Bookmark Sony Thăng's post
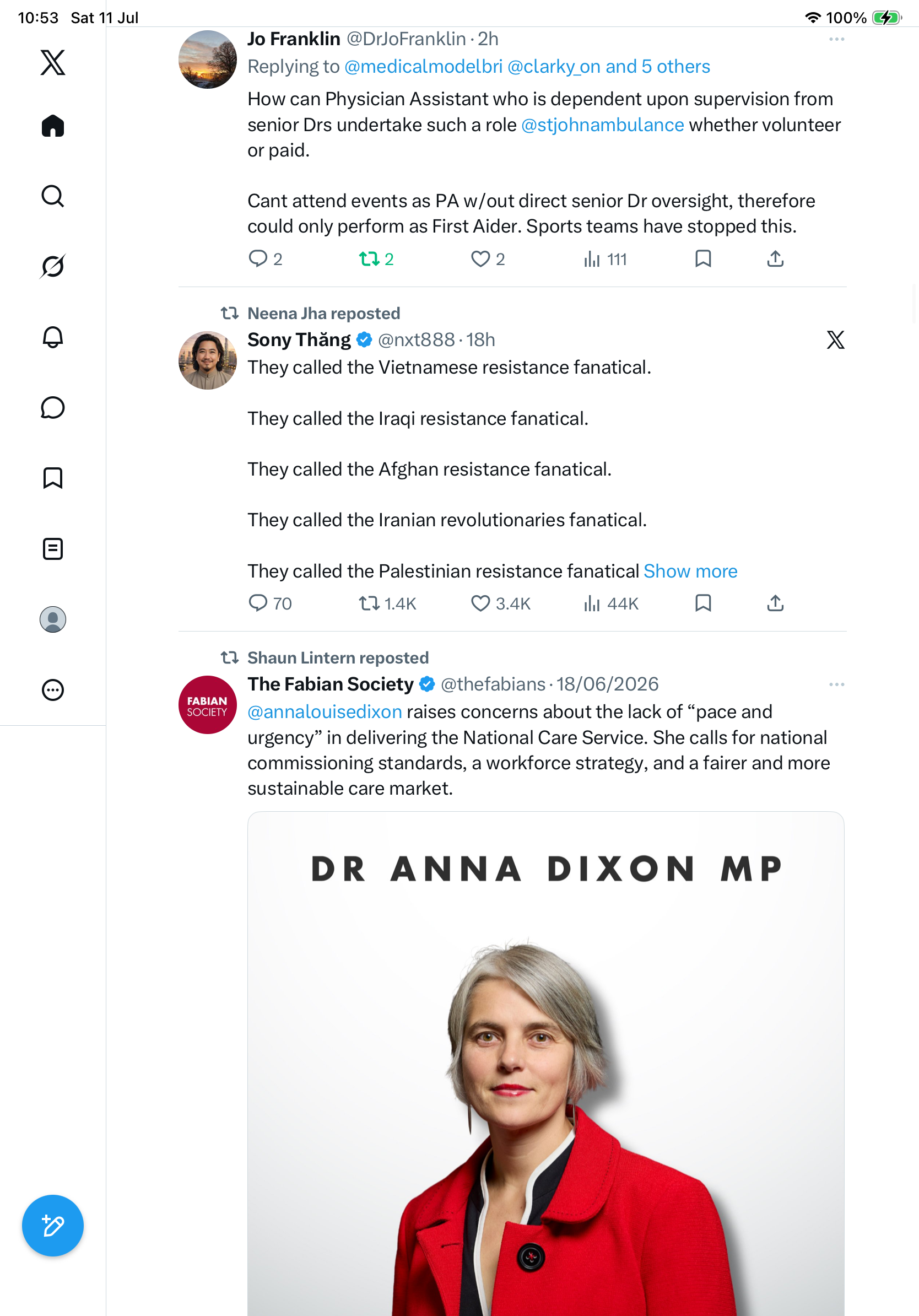Image resolution: width=919 pixels, height=1316 pixels. [x=703, y=603]
